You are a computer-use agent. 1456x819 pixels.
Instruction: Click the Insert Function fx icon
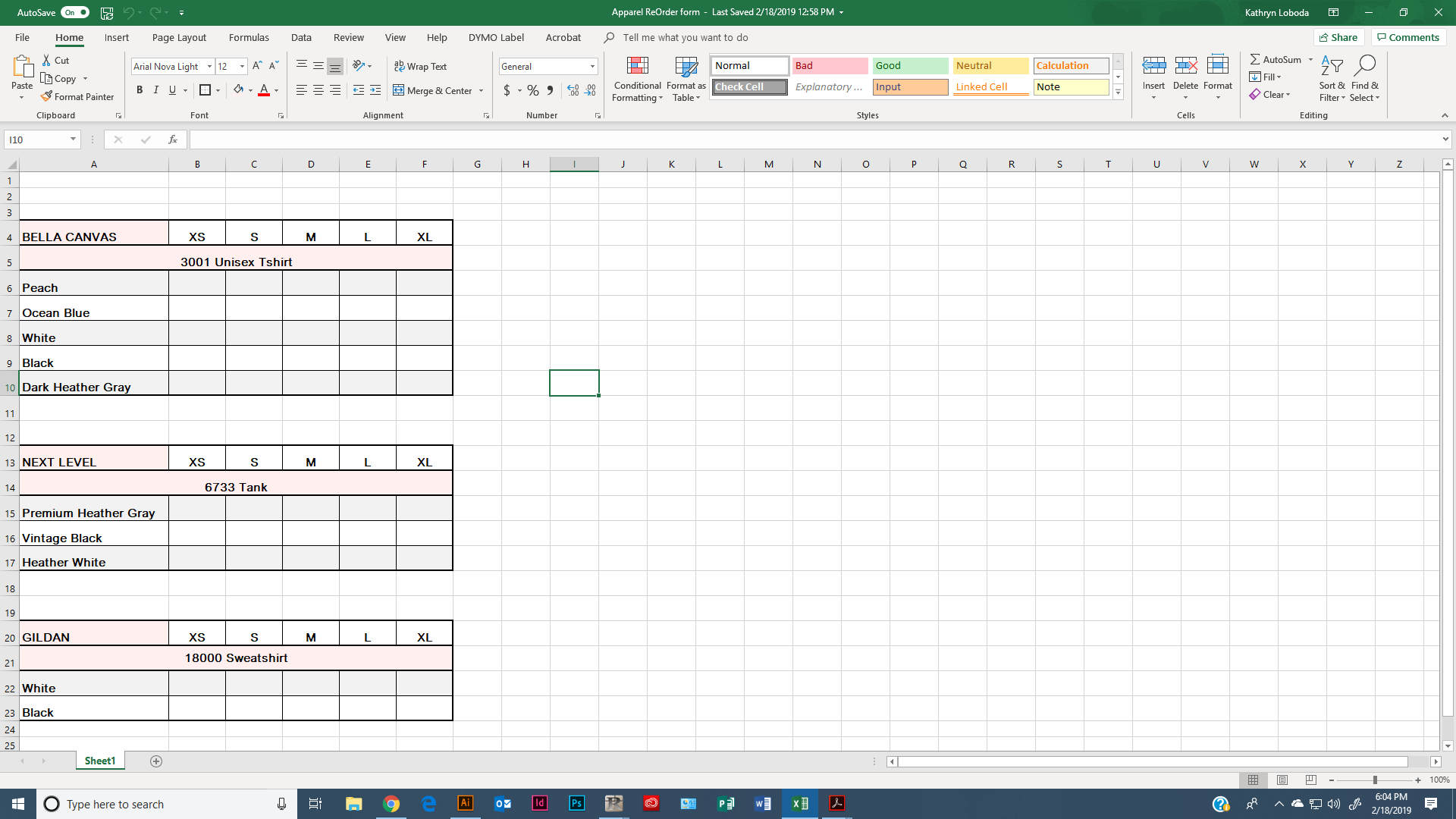(x=173, y=140)
